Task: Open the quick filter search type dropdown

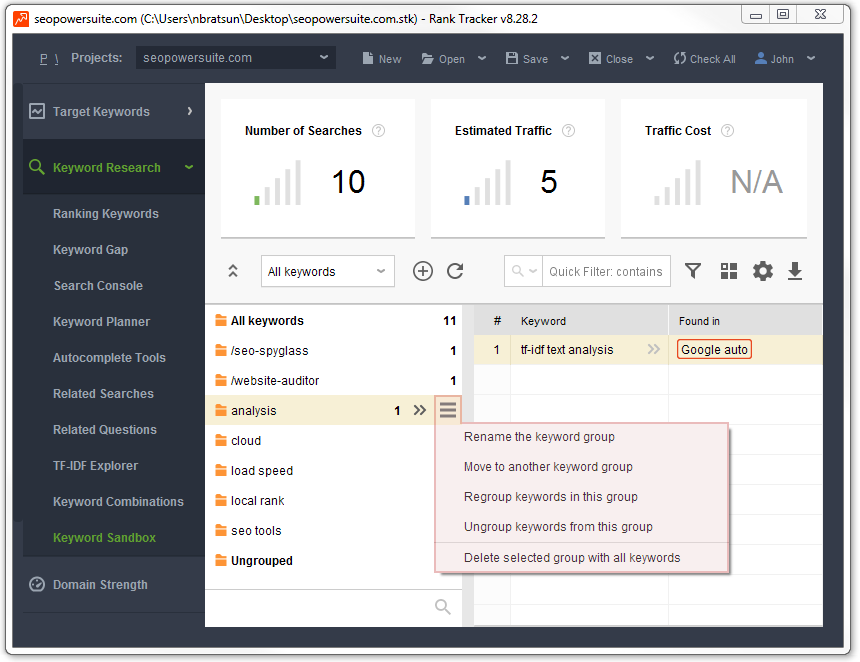Action: pyautogui.click(x=523, y=271)
